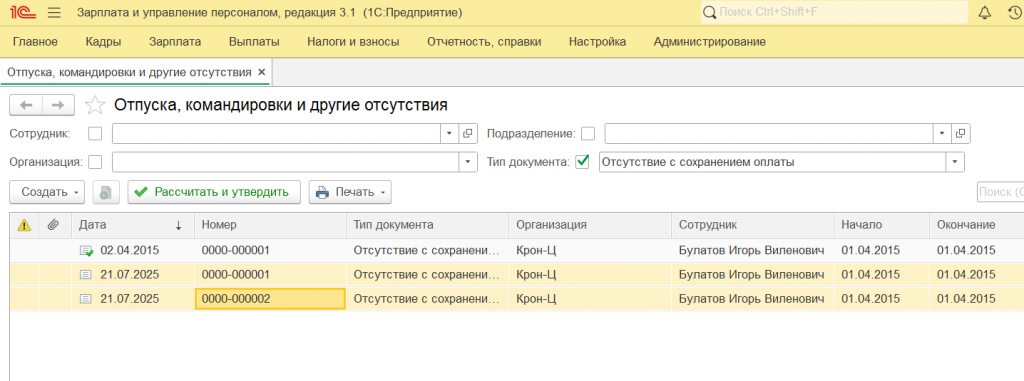
Task: Open the Отчетность, справки menu
Action: (484, 42)
